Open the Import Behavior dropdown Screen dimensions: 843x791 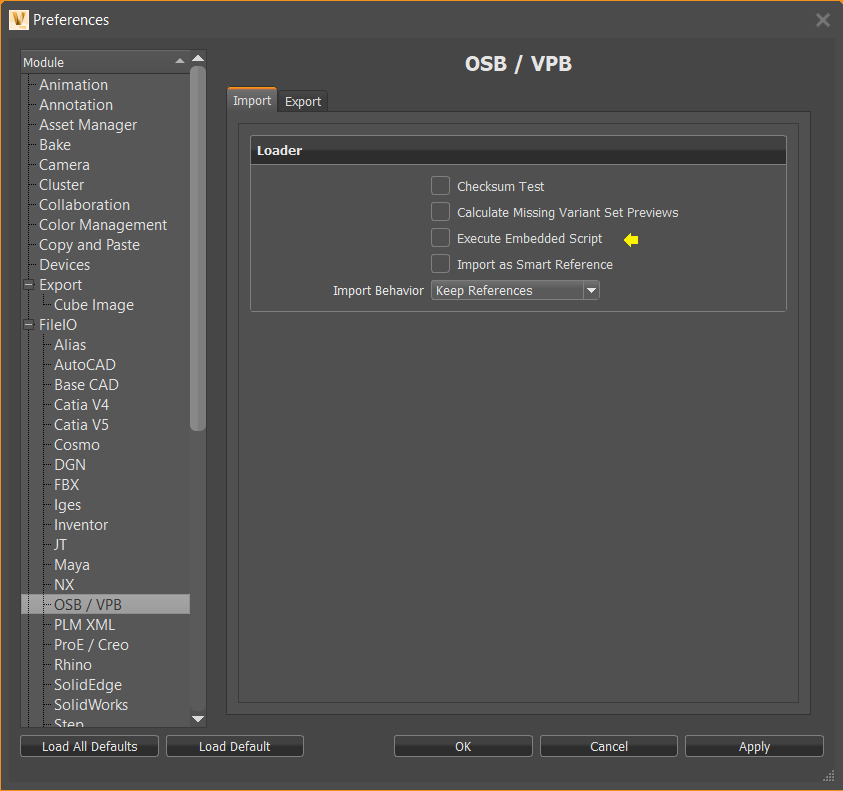(x=591, y=290)
